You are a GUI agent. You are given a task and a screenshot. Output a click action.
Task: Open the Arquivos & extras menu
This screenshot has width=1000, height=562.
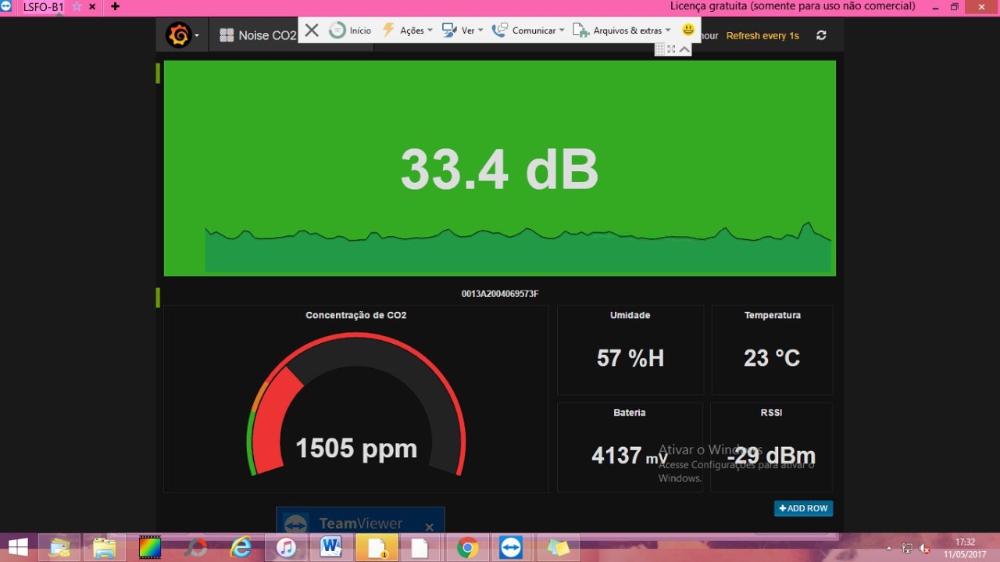point(623,30)
